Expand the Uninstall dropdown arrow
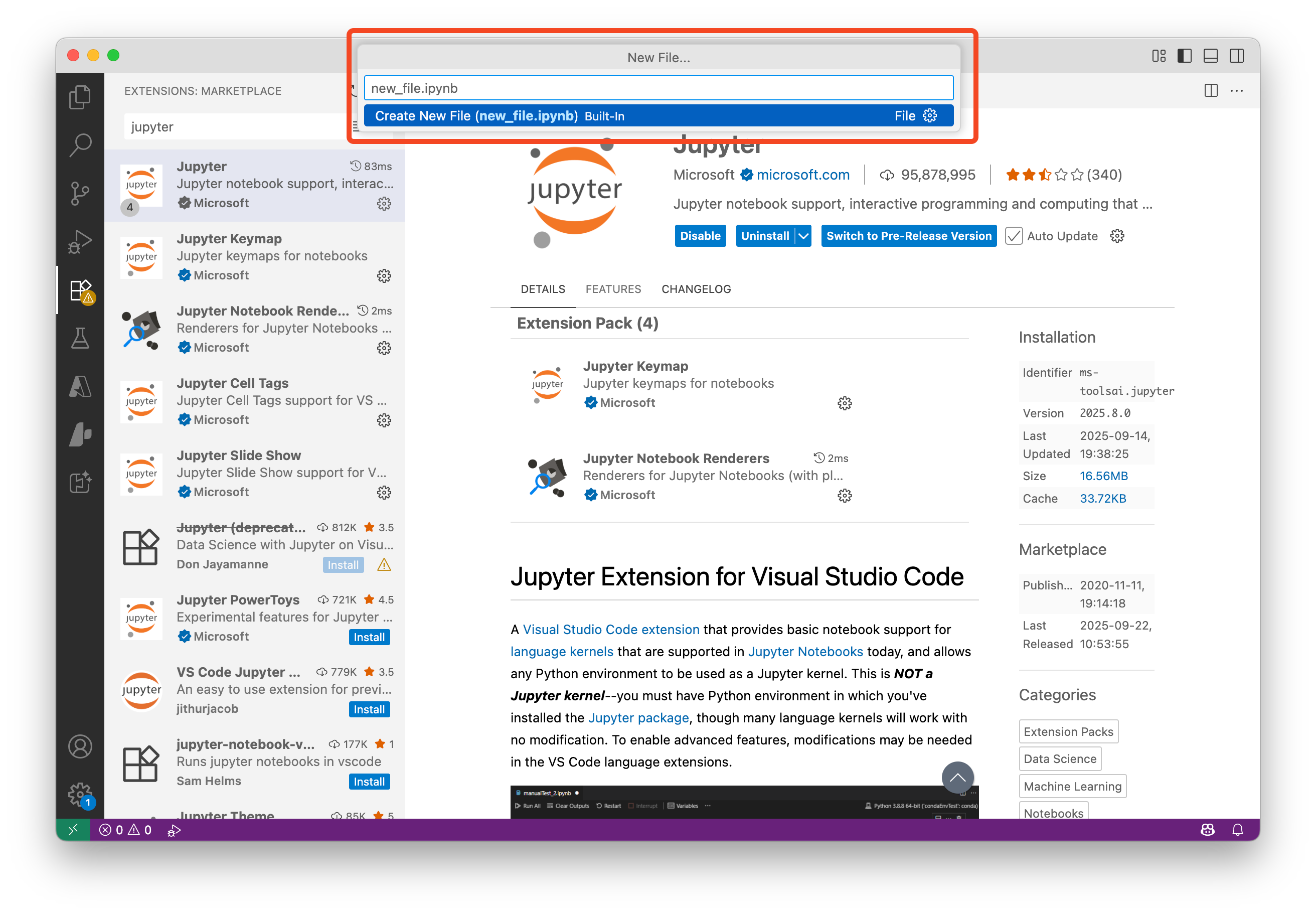This screenshot has width=1316, height=915. 803,236
